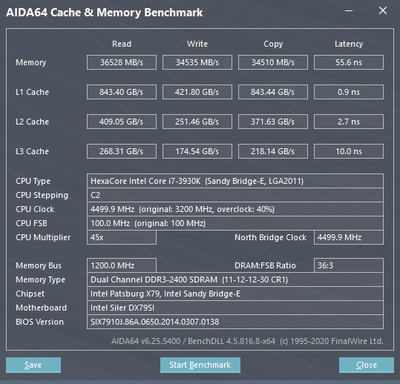Screen dimensions: 400x384
Task: Click the DRAM:FSB Ratio 36:3 field
Action: (349, 266)
